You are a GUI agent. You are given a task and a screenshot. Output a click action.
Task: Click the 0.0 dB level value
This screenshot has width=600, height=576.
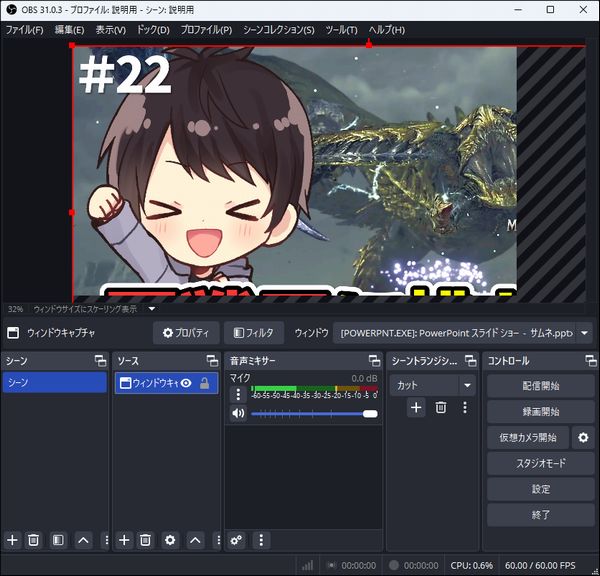pos(364,378)
